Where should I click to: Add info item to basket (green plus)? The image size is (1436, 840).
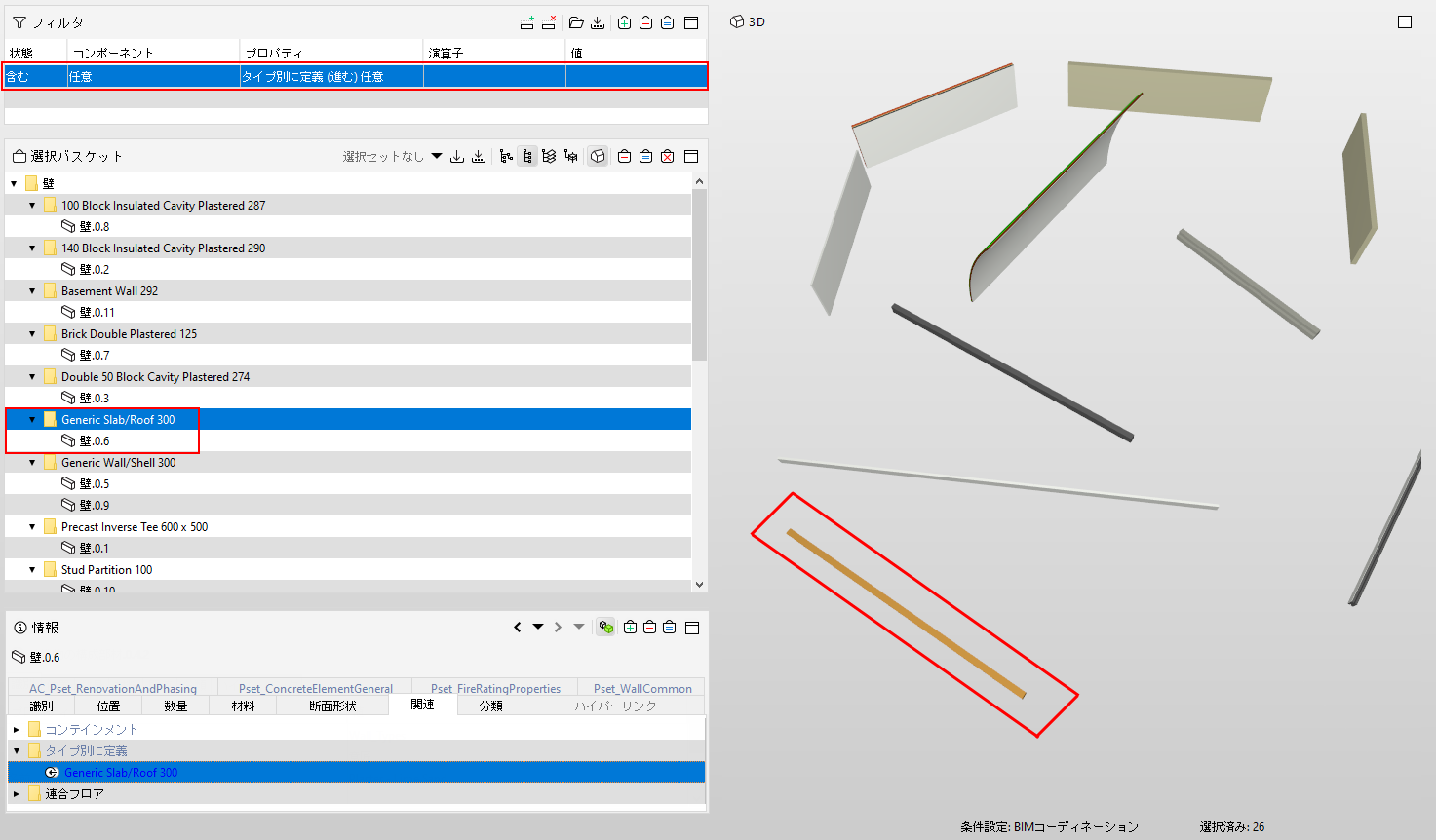point(630,627)
